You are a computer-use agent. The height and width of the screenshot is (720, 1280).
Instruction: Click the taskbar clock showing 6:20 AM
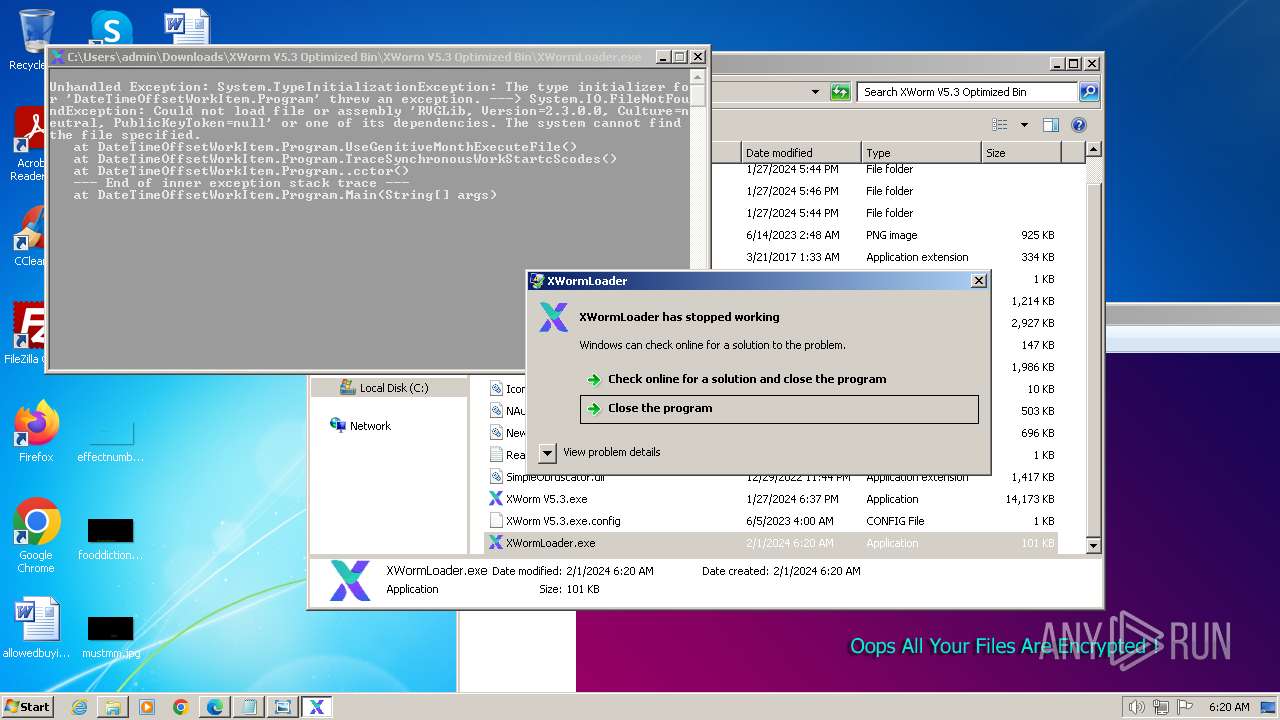pos(1229,707)
